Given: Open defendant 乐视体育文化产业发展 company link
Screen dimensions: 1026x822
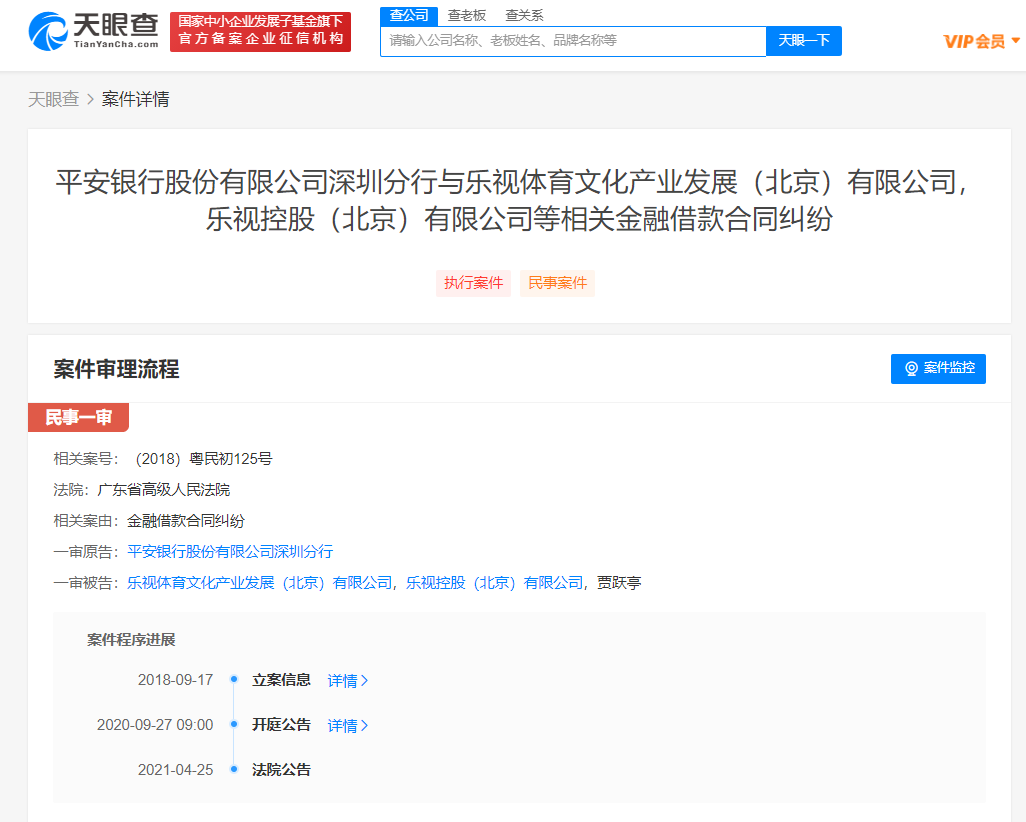Looking at the screenshot, I should [x=260, y=582].
